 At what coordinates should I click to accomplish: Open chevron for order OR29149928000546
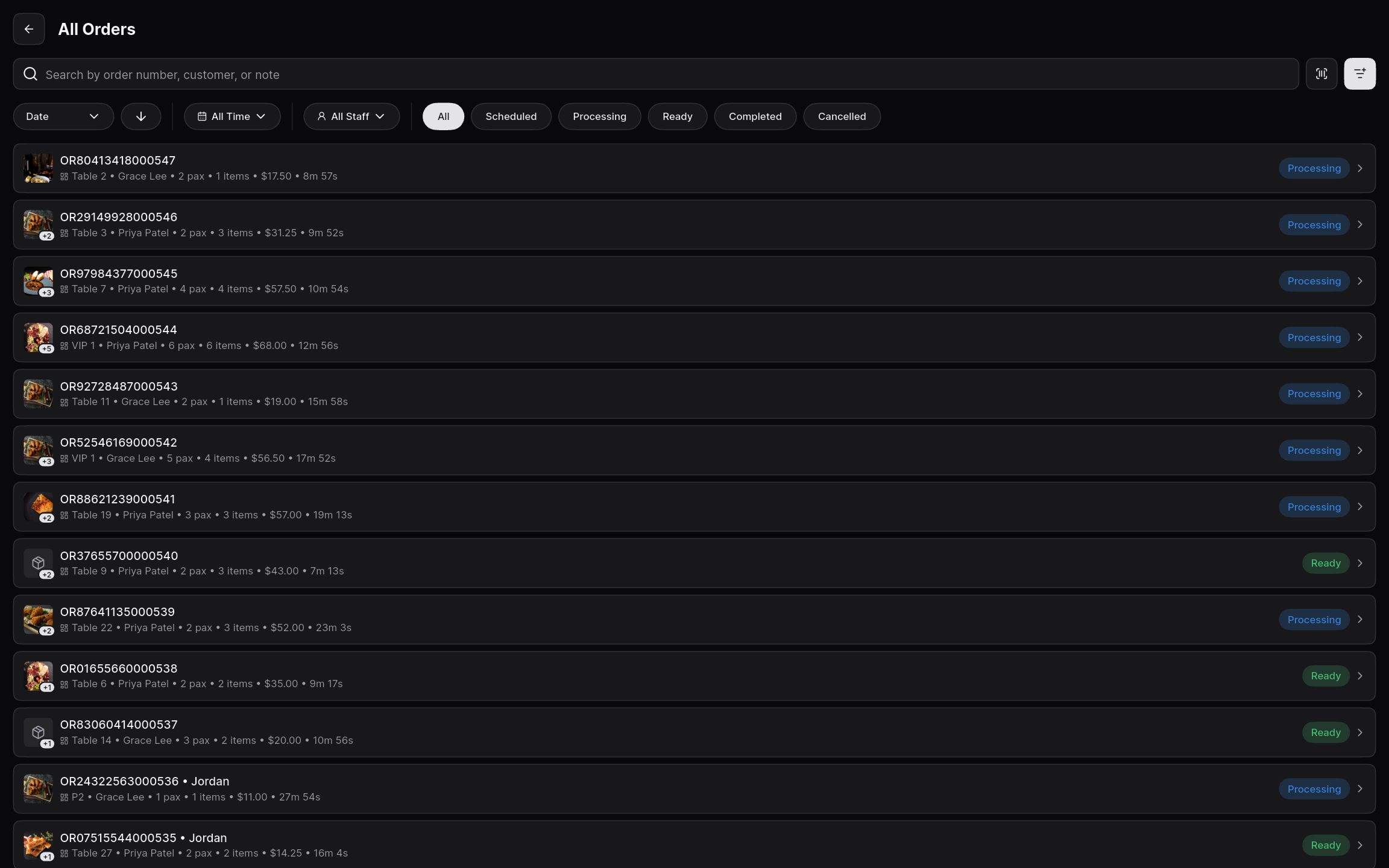tap(1360, 224)
